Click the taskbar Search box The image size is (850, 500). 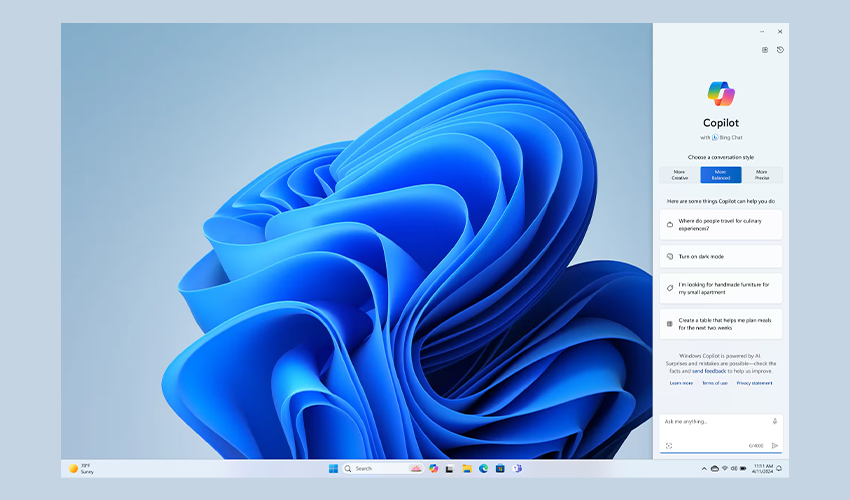383,469
